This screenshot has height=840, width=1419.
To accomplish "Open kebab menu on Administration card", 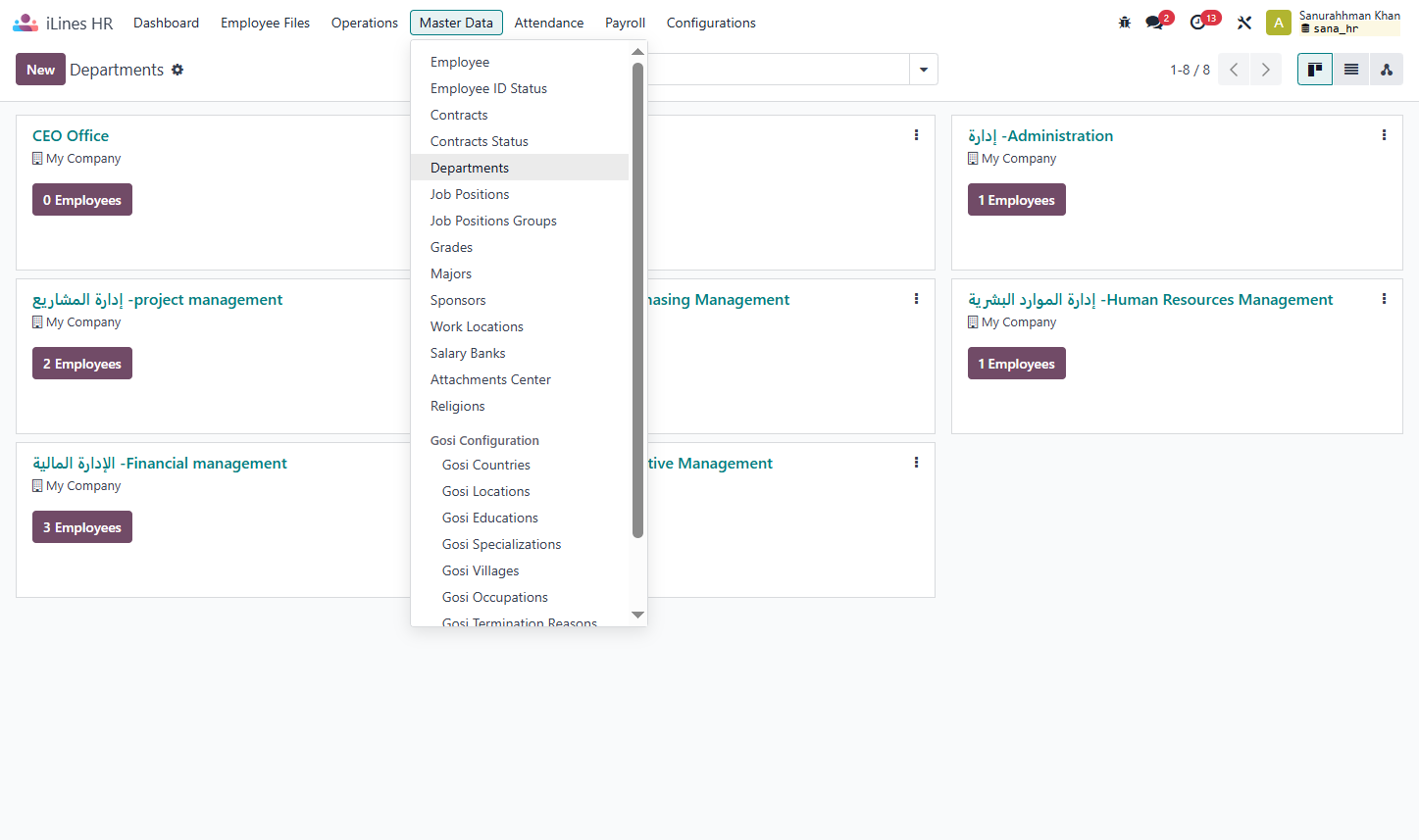I will [1384, 135].
